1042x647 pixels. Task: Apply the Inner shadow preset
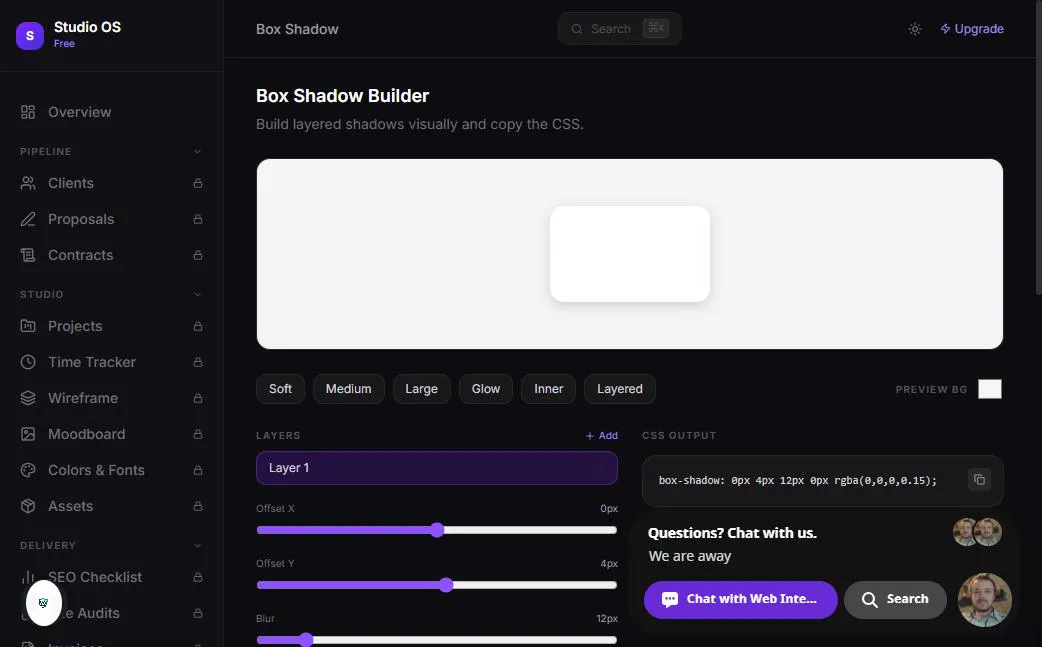(549, 389)
